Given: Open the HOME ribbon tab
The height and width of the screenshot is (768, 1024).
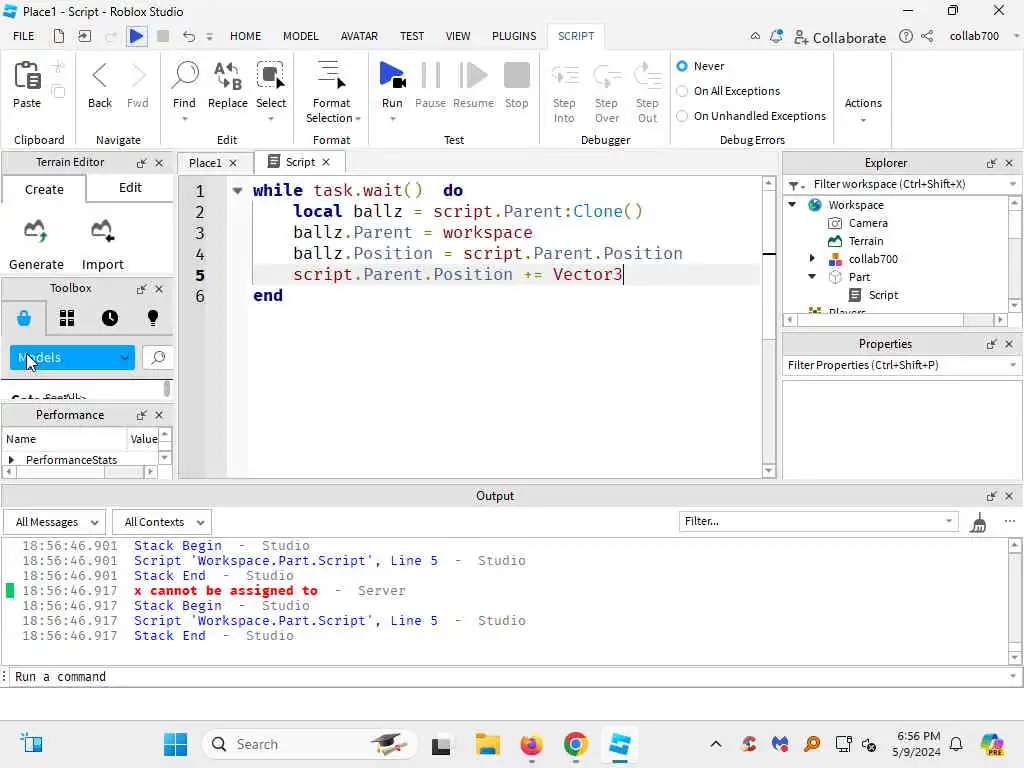Looking at the screenshot, I should (245, 36).
